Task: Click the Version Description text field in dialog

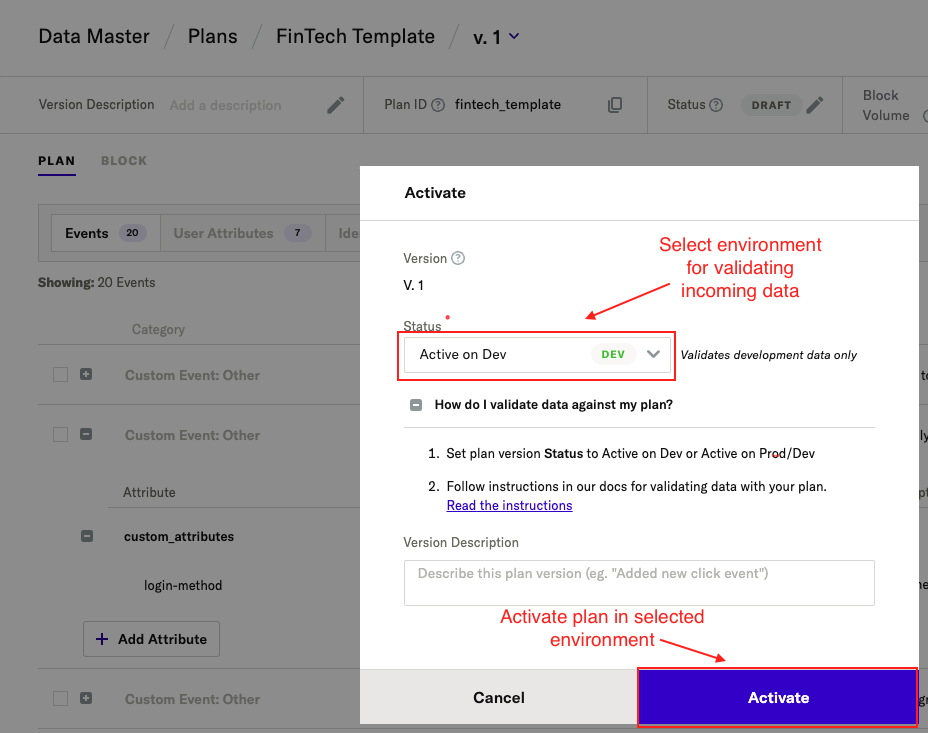Action: point(639,583)
